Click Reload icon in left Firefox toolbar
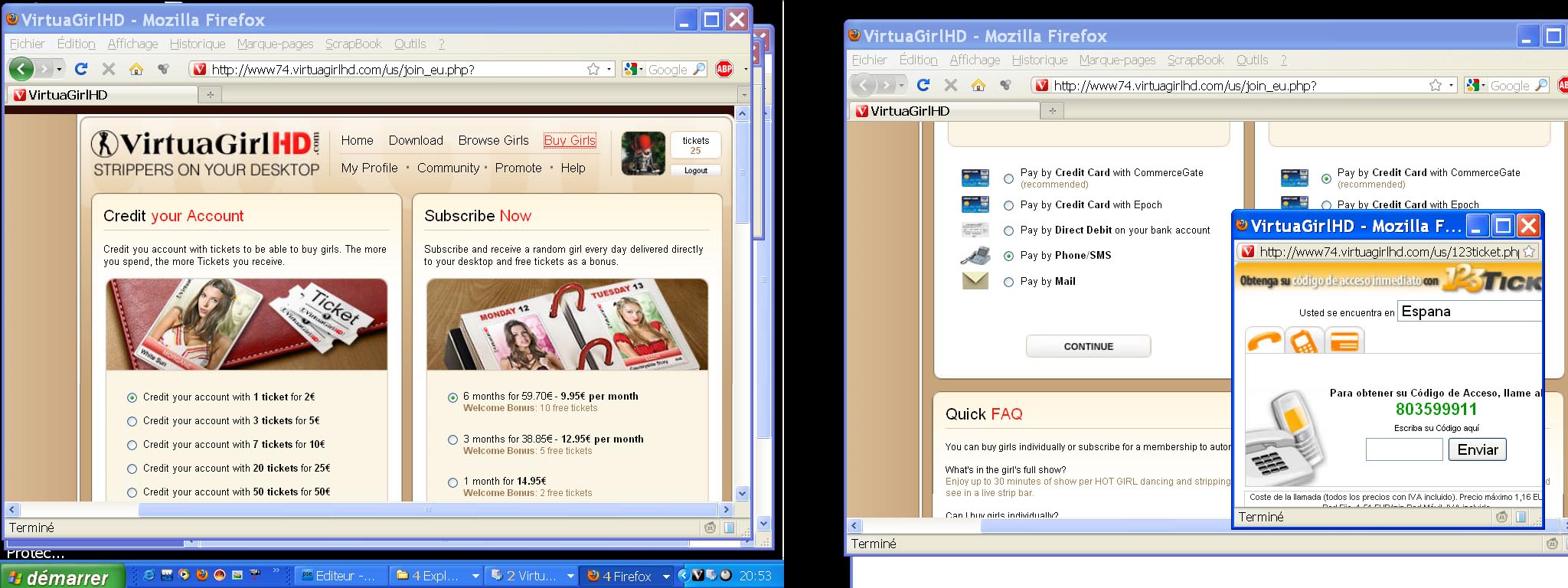The height and width of the screenshot is (588, 1568). point(81,69)
